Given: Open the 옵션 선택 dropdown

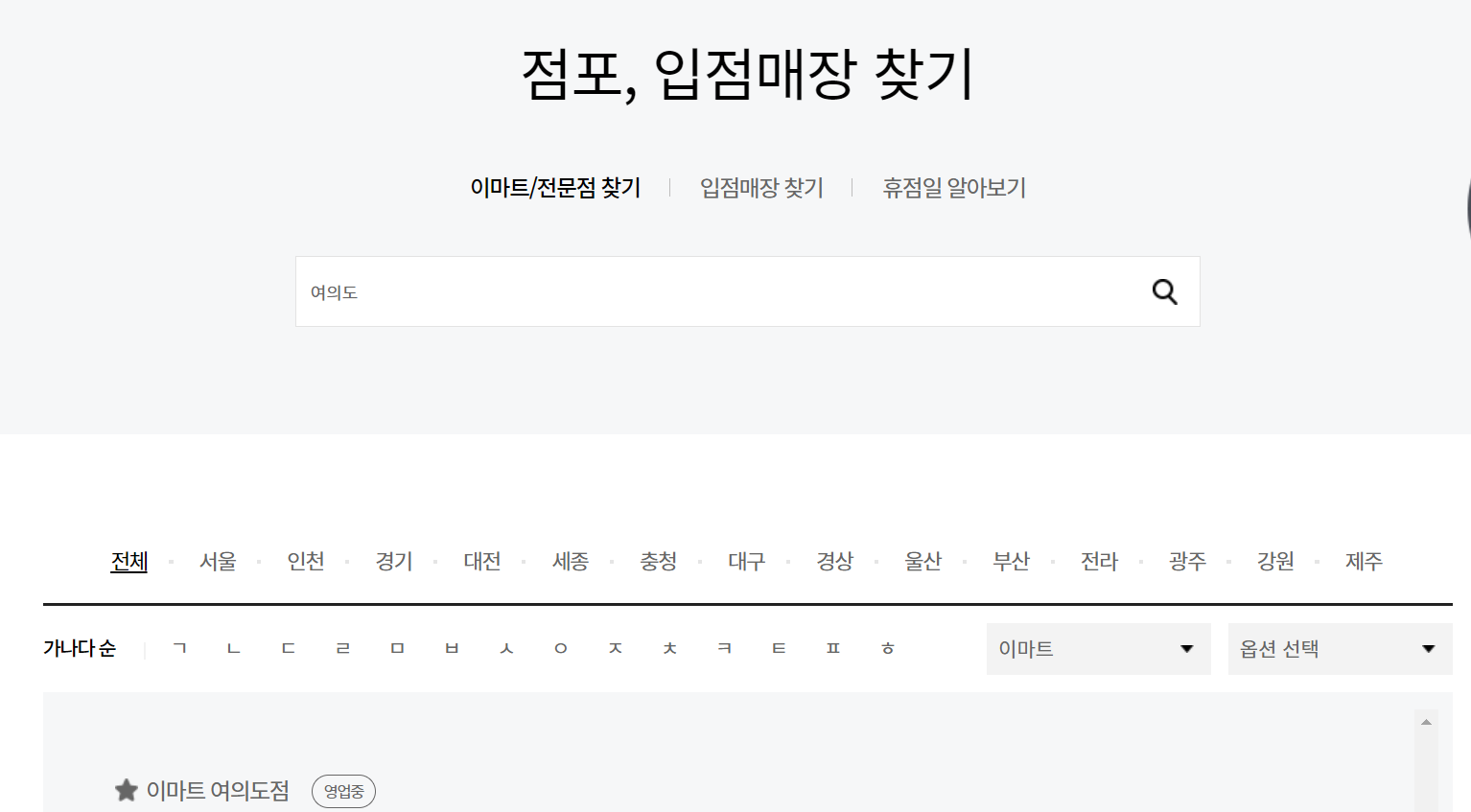Looking at the screenshot, I should pos(1341,649).
